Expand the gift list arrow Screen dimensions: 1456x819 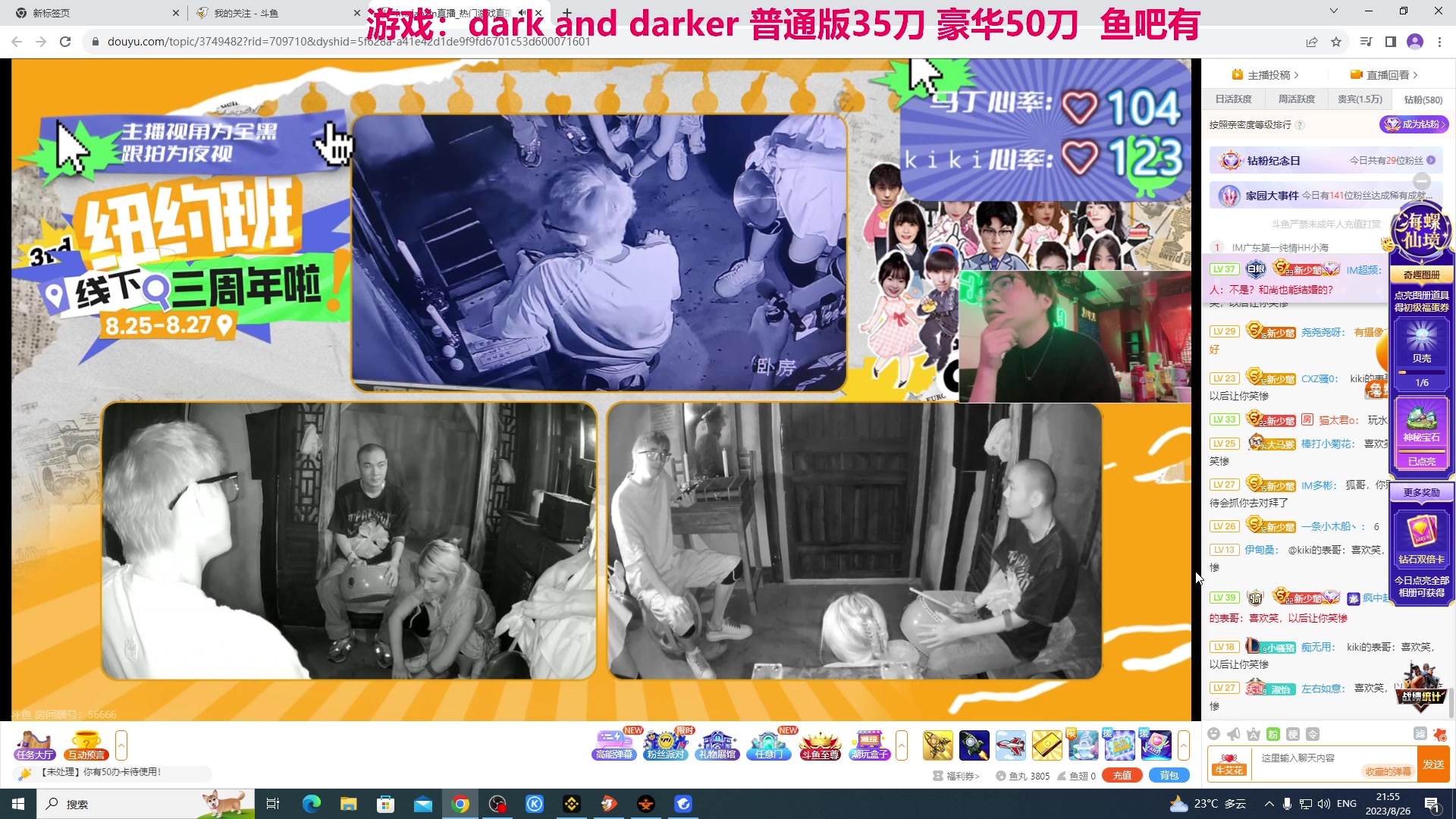(x=1184, y=745)
